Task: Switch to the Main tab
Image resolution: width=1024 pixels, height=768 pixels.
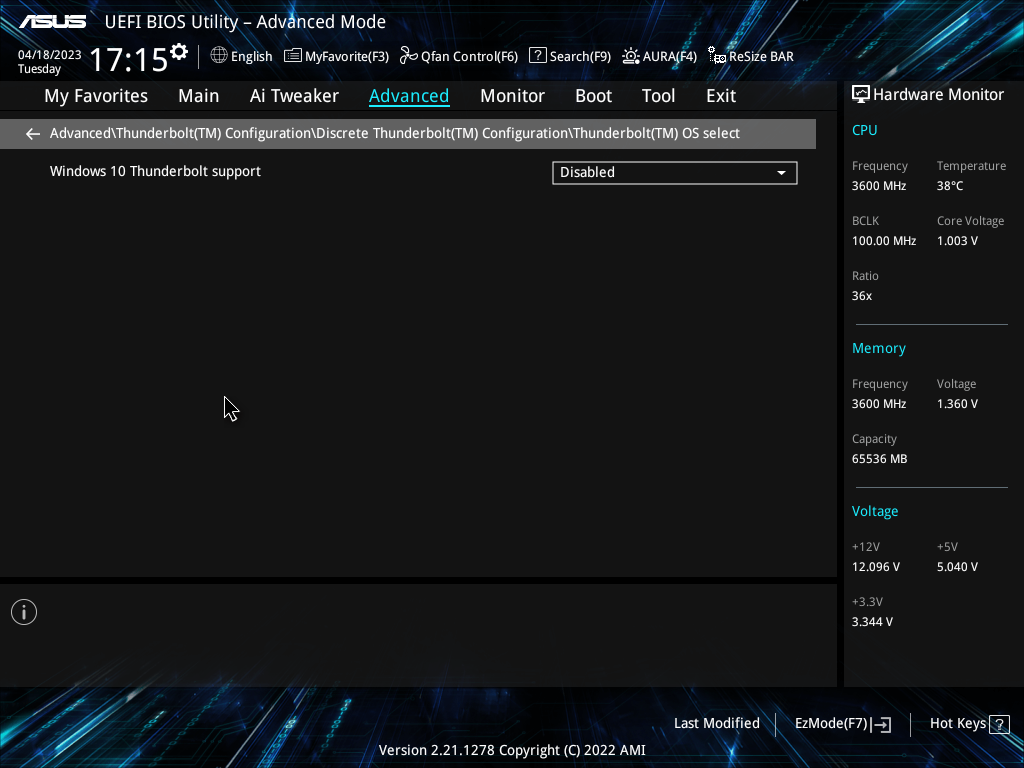Action: click(199, 96)
